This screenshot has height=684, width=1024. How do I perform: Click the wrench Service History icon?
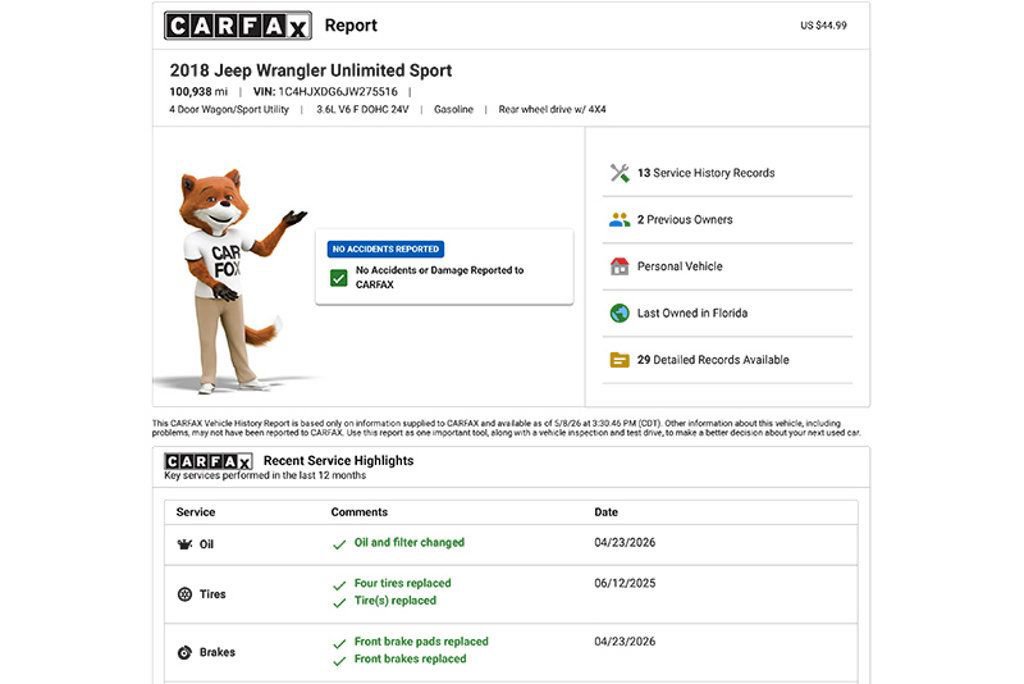(619, 173)
